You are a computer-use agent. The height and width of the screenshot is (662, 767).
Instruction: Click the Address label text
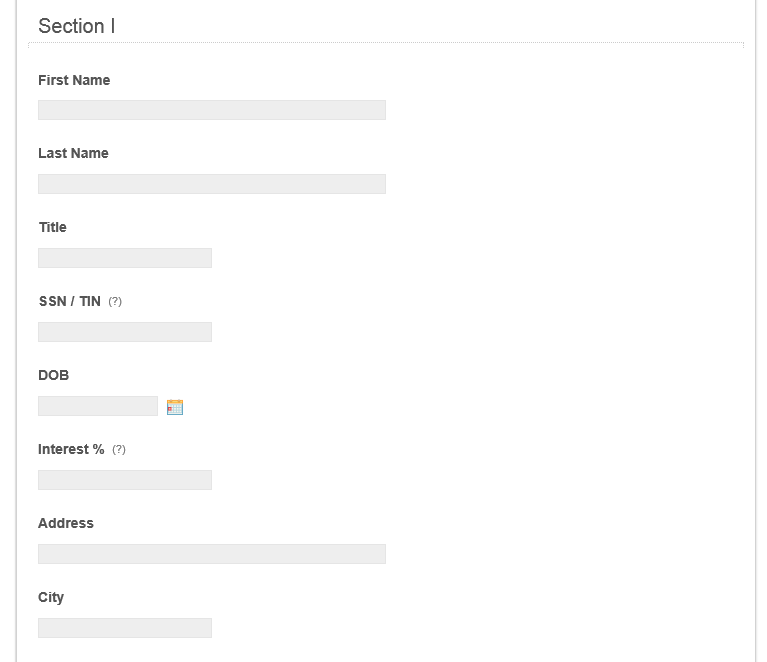(x=66, y=523)
